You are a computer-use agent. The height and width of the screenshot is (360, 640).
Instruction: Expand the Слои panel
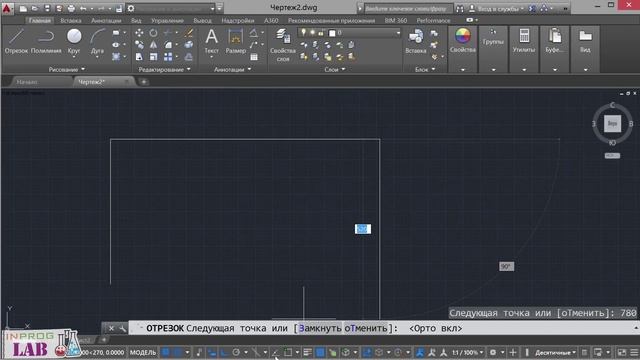[335, 69]
